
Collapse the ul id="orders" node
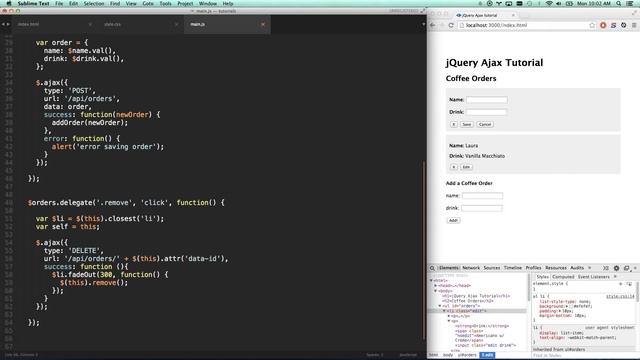click(x=440, y=306)
